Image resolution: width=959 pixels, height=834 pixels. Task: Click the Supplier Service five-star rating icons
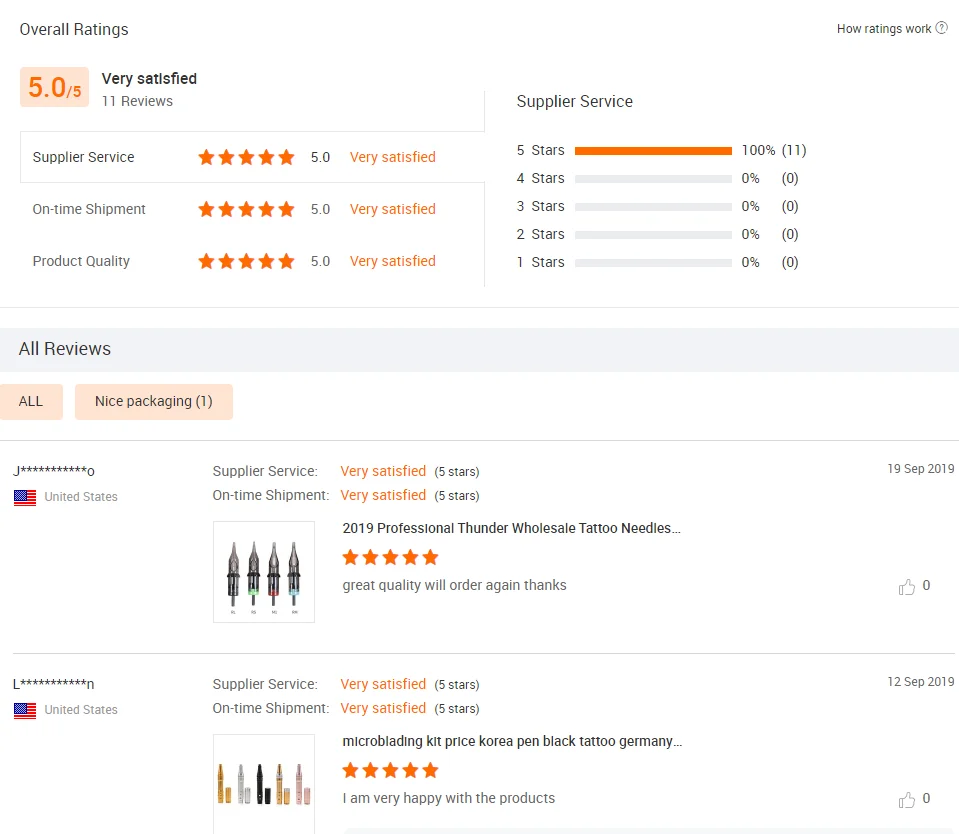246,157
